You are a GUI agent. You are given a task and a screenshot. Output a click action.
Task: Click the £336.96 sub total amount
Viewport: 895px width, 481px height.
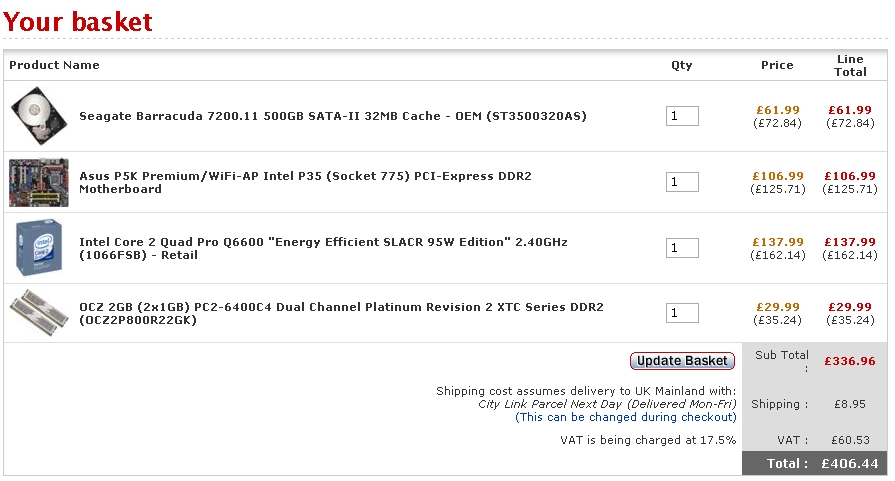850,361
